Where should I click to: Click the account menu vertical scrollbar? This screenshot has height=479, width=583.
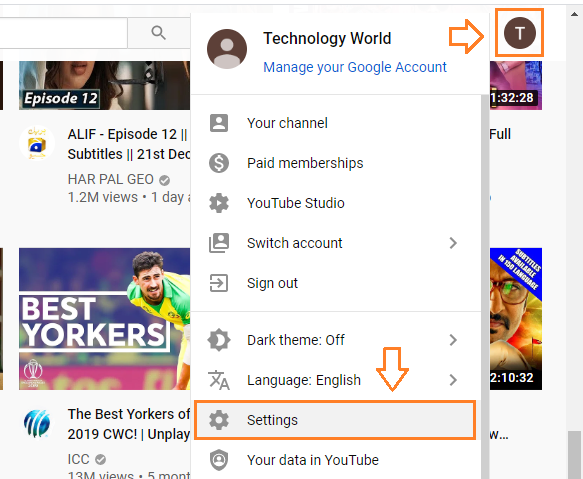(x=485, y=286)
